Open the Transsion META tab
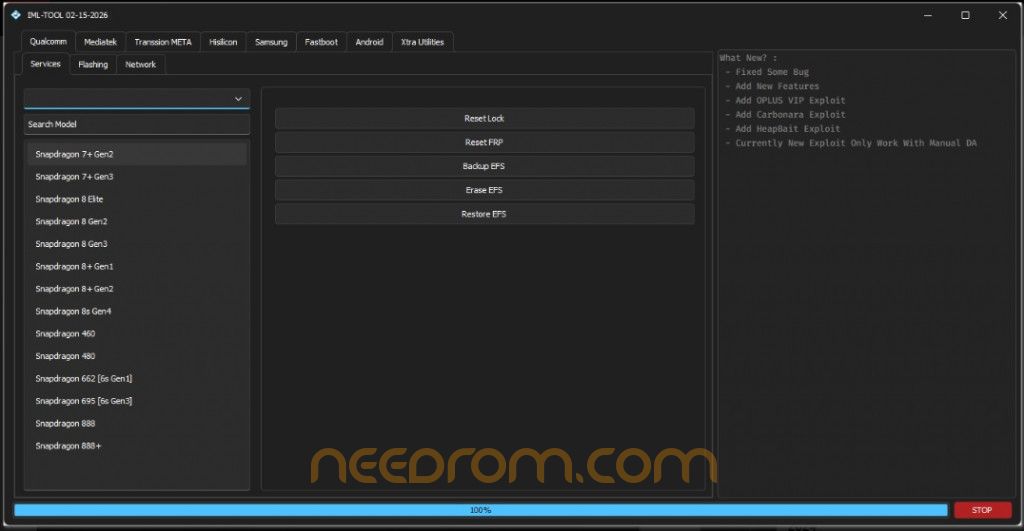 [x=163, y=42]
